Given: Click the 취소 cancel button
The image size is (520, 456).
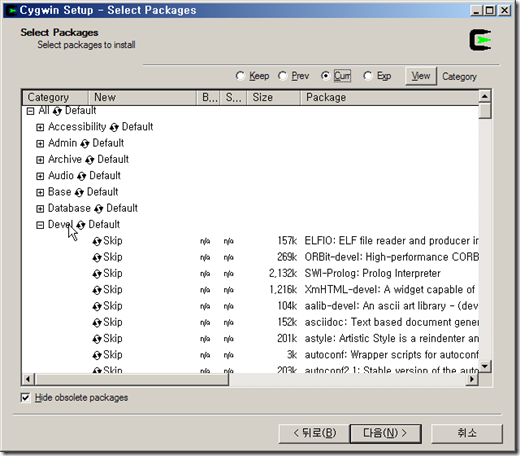Looking at the screenshot, I should [x=467, y=433].
